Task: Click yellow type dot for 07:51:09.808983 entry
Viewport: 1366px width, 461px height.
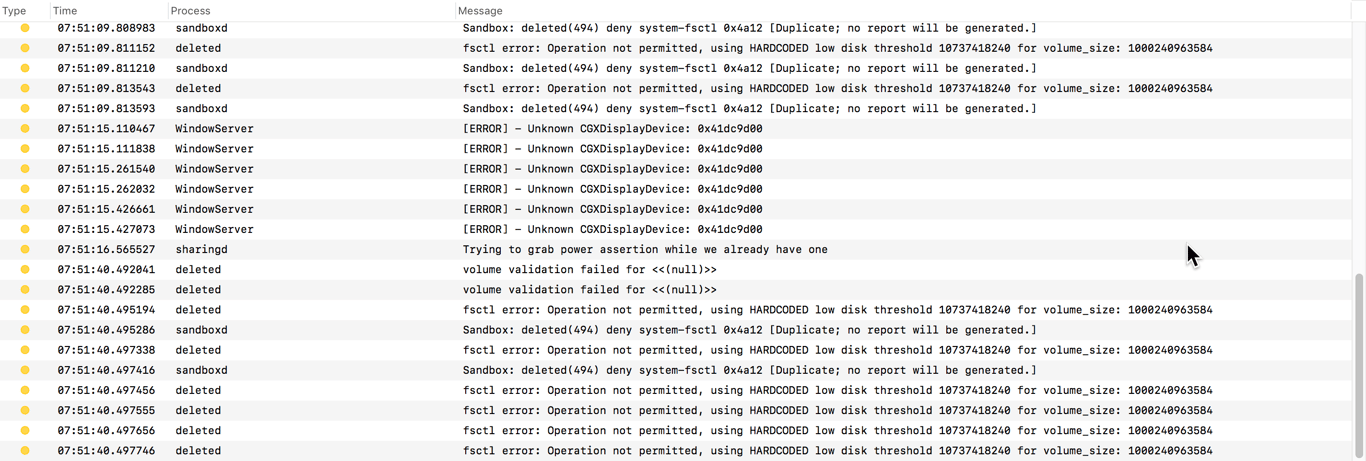Action: point(25,28)
